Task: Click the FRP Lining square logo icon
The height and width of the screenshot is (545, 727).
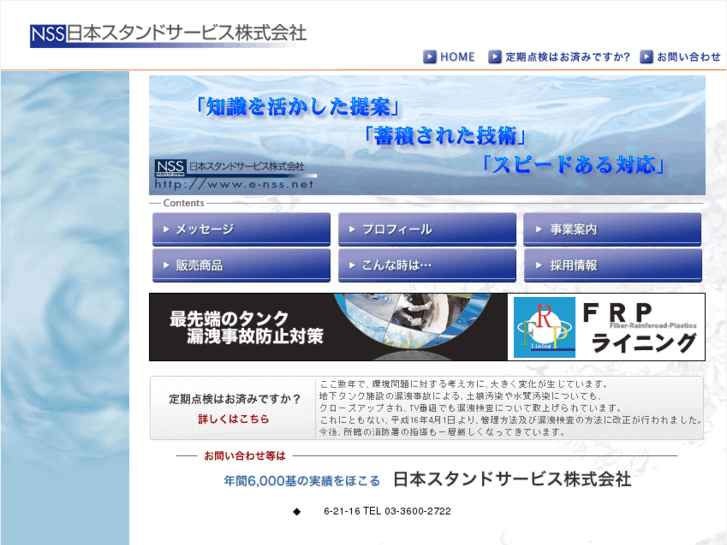Action: pos(545,327)
